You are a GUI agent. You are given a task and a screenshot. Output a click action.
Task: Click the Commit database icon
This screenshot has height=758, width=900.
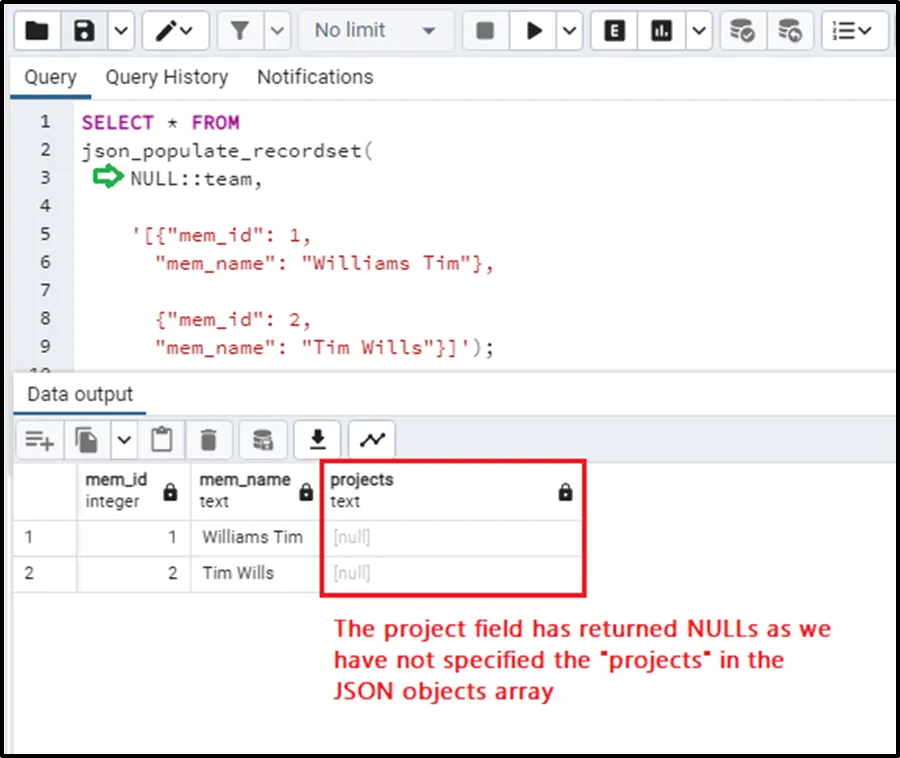(742, 31)
